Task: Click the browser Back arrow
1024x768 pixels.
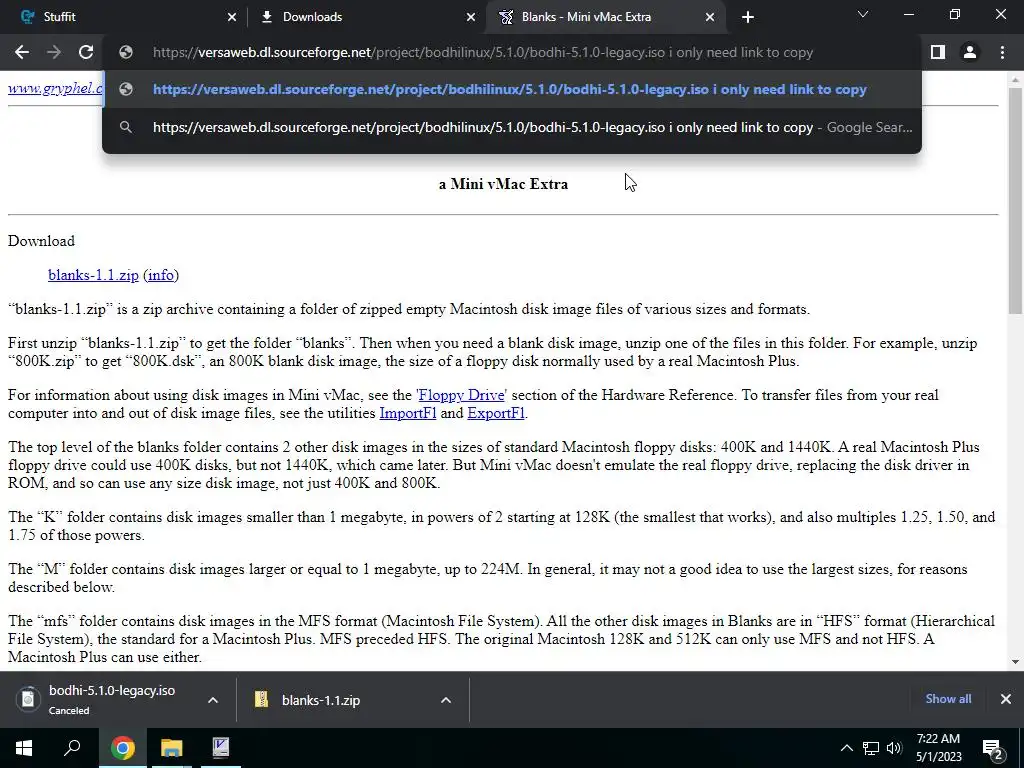Action: point(22,52)
